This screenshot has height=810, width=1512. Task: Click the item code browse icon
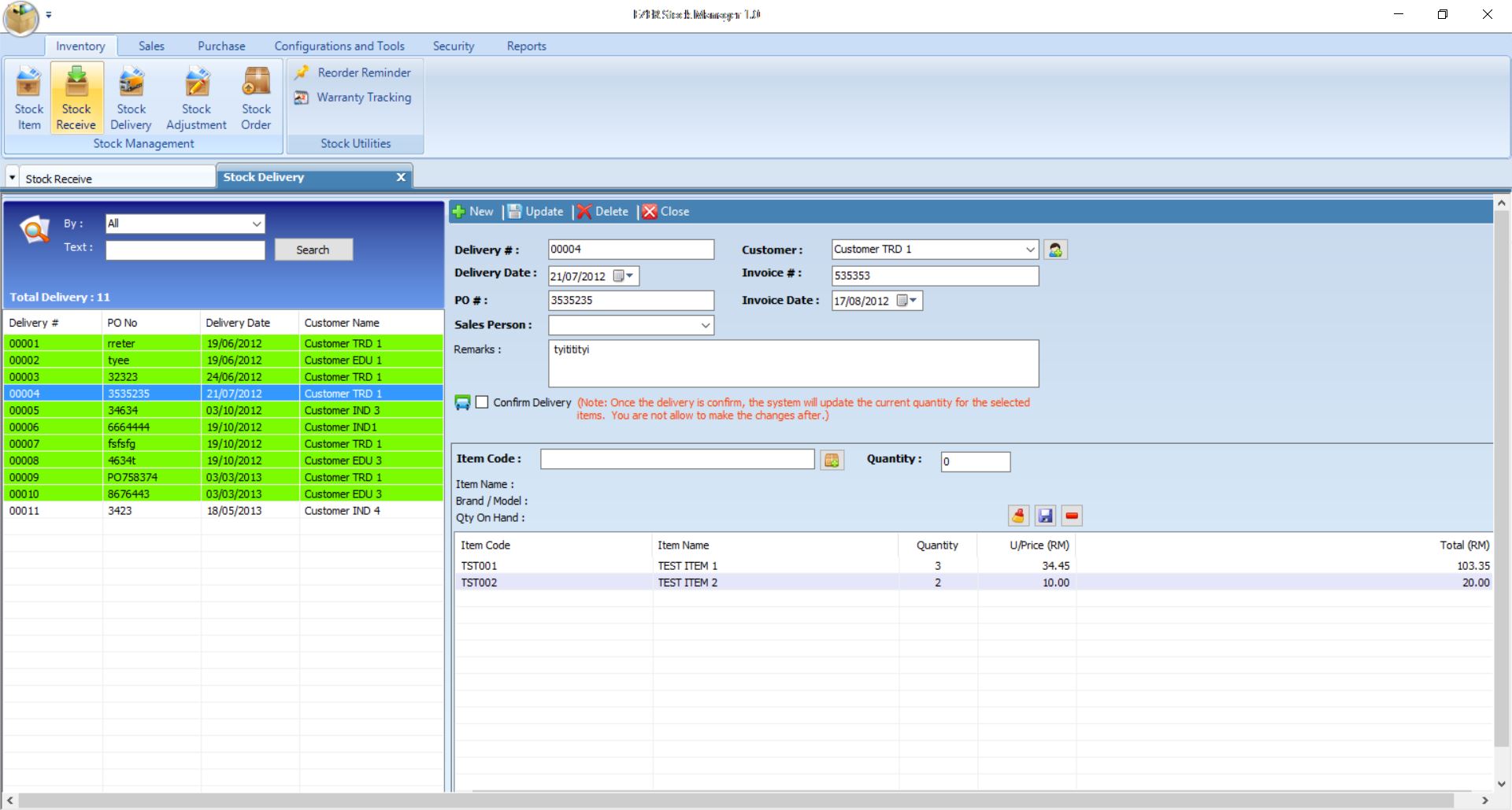click(x=832, y=460)
